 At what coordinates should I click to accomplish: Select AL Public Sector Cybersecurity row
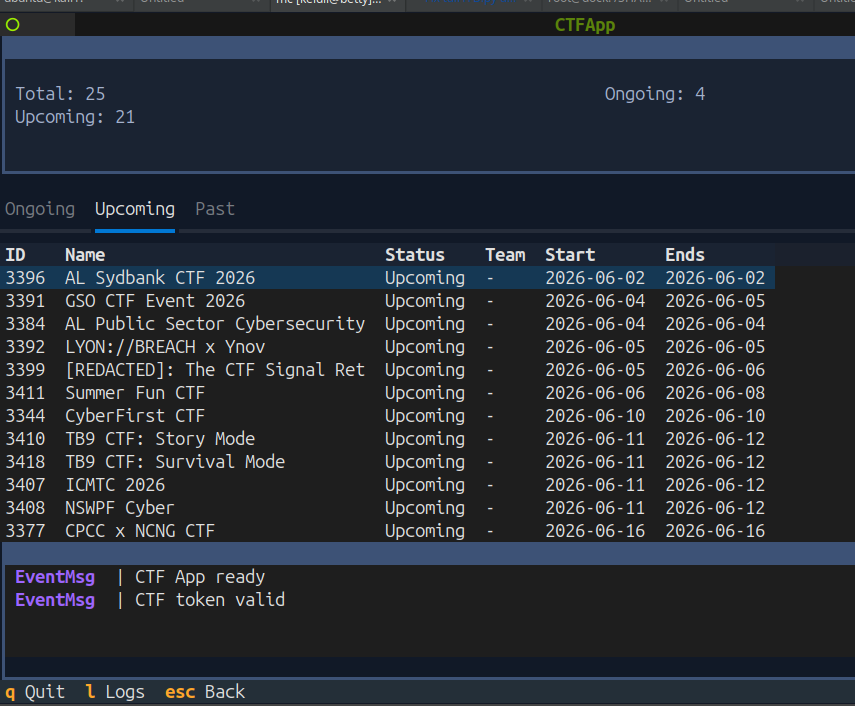[x=388, y=324]
